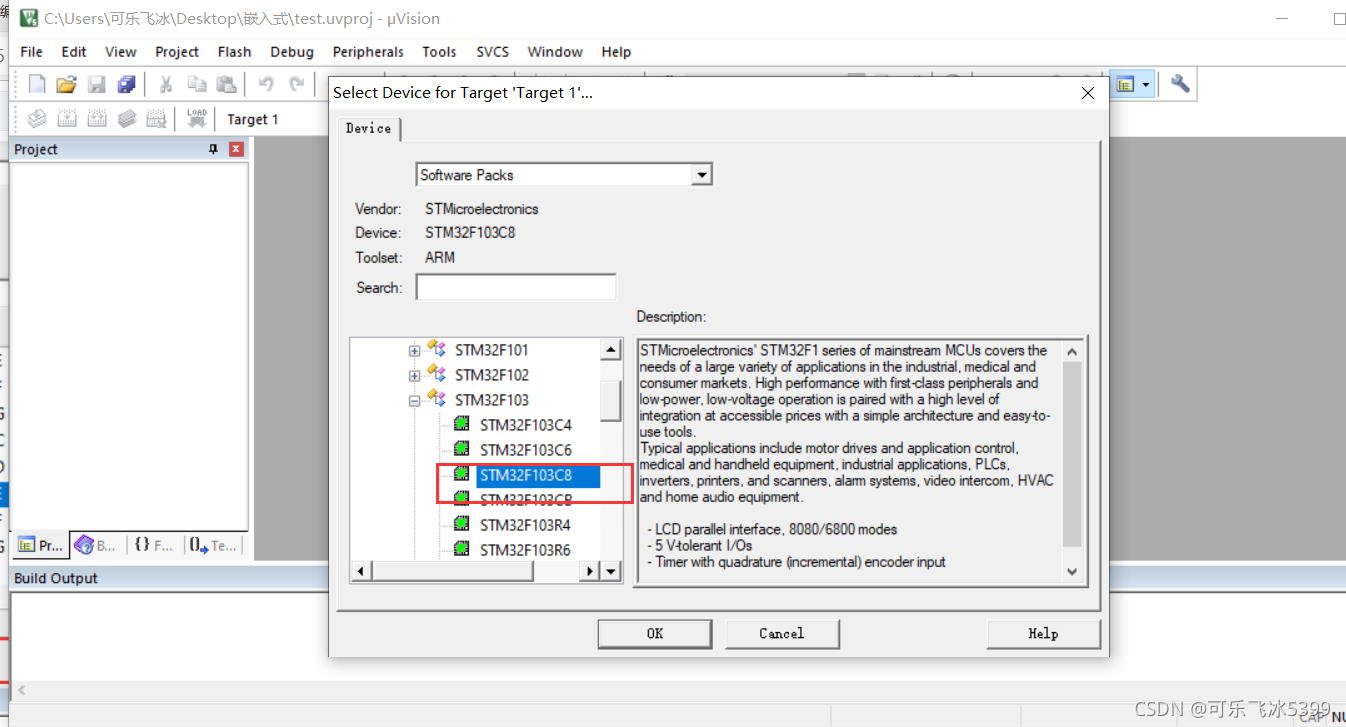Click the Redo arrow icon
Viewport: 1346px width, 727px height.
pyautogui.click(x=296, y=85)
